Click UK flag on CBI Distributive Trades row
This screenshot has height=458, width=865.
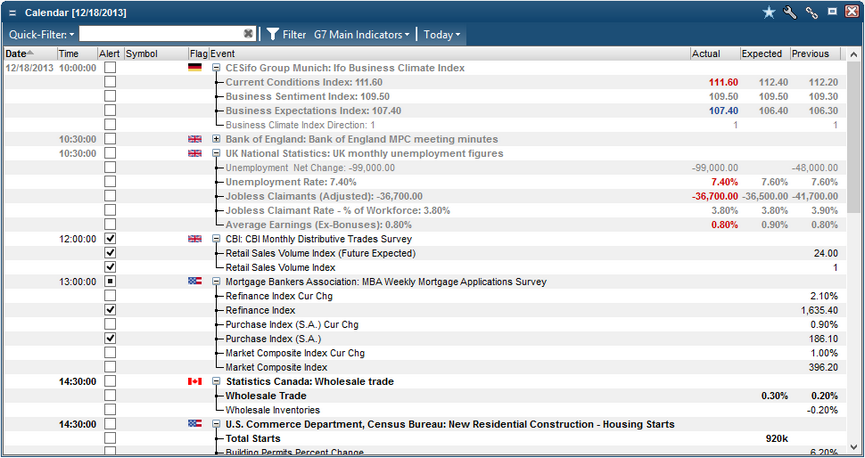(x=195, y=239)
